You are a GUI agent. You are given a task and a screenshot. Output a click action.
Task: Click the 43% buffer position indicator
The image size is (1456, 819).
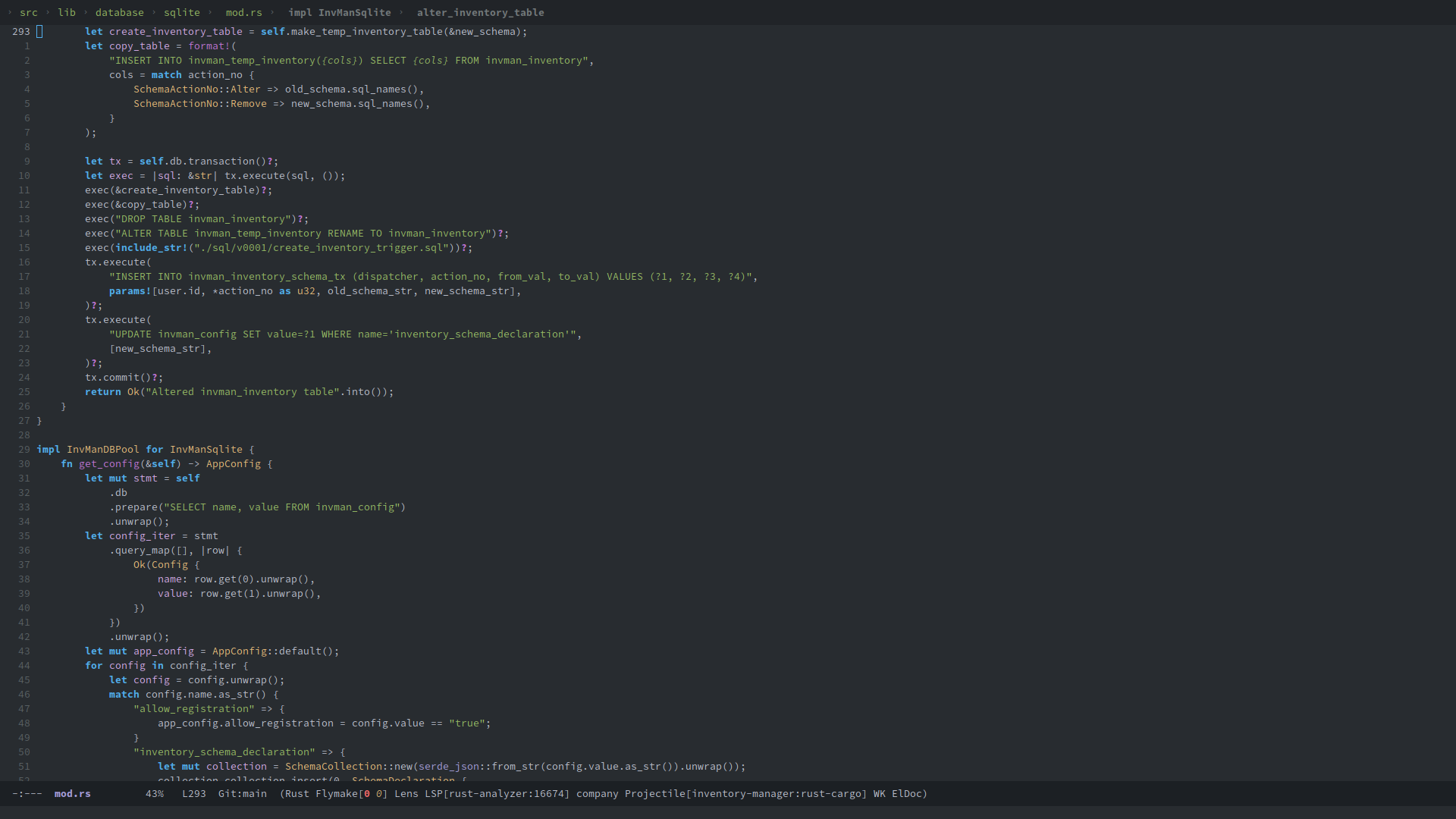155,793
